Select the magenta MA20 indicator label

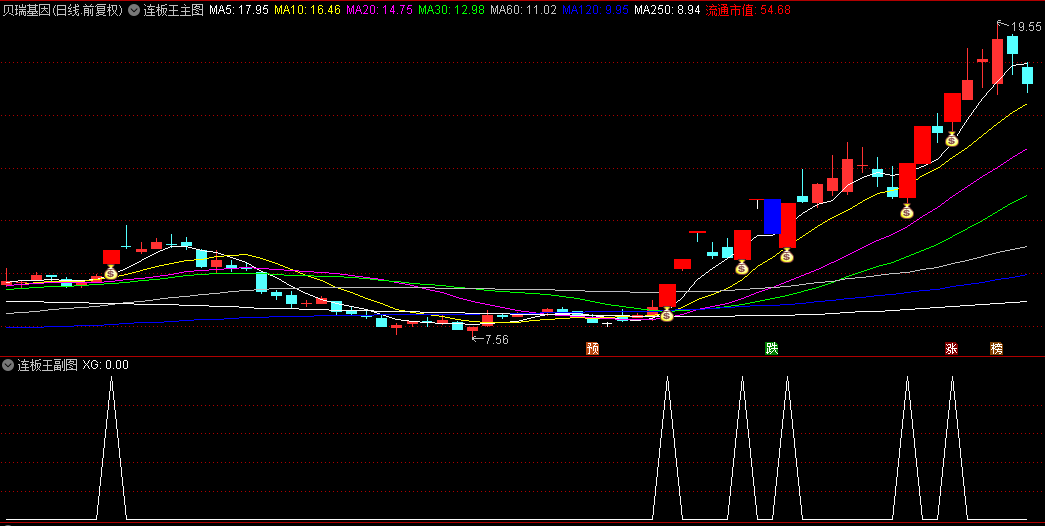point(378,10)
